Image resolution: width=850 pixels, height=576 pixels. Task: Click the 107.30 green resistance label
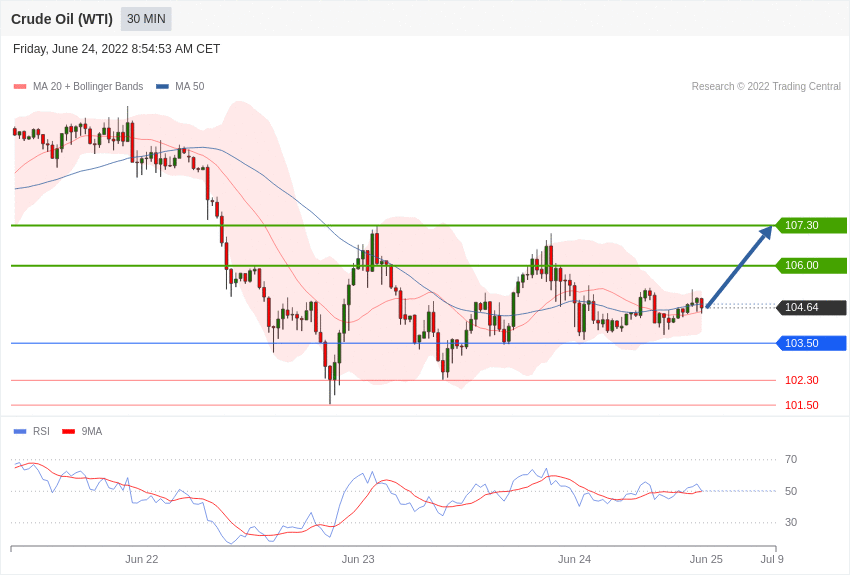(x=812, y=225)
